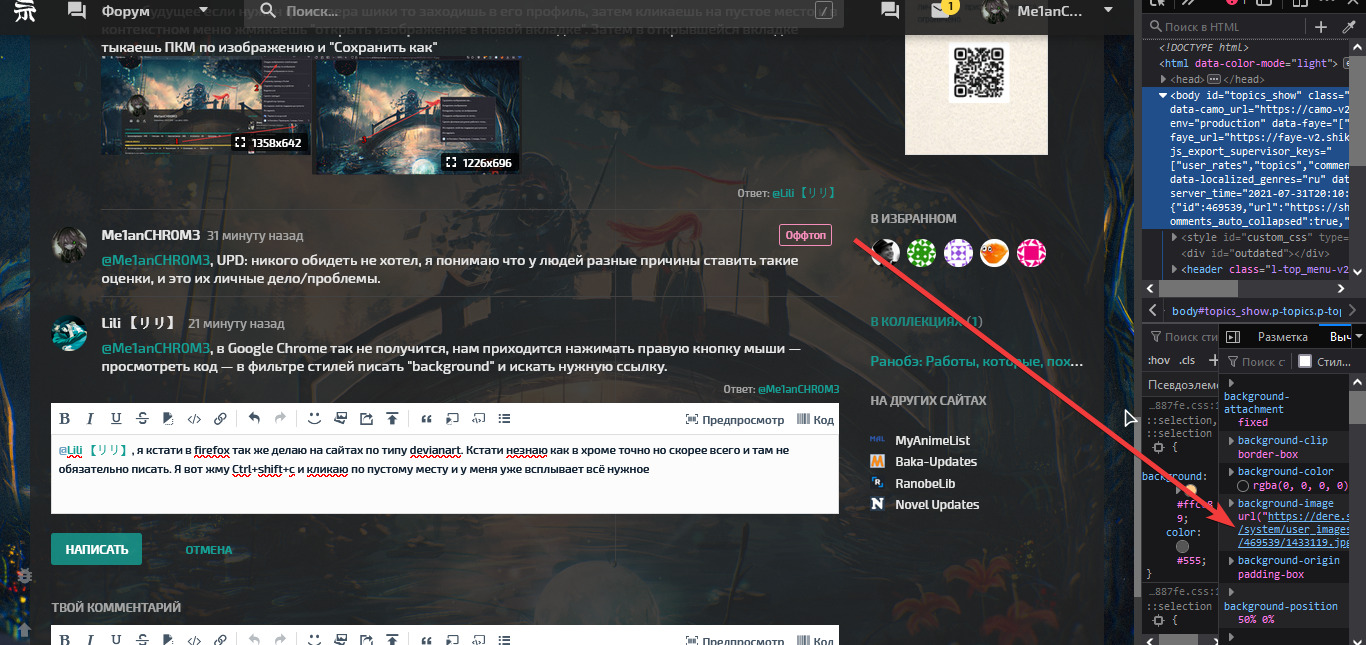Open the mail notifications icon

click(940, 11)
